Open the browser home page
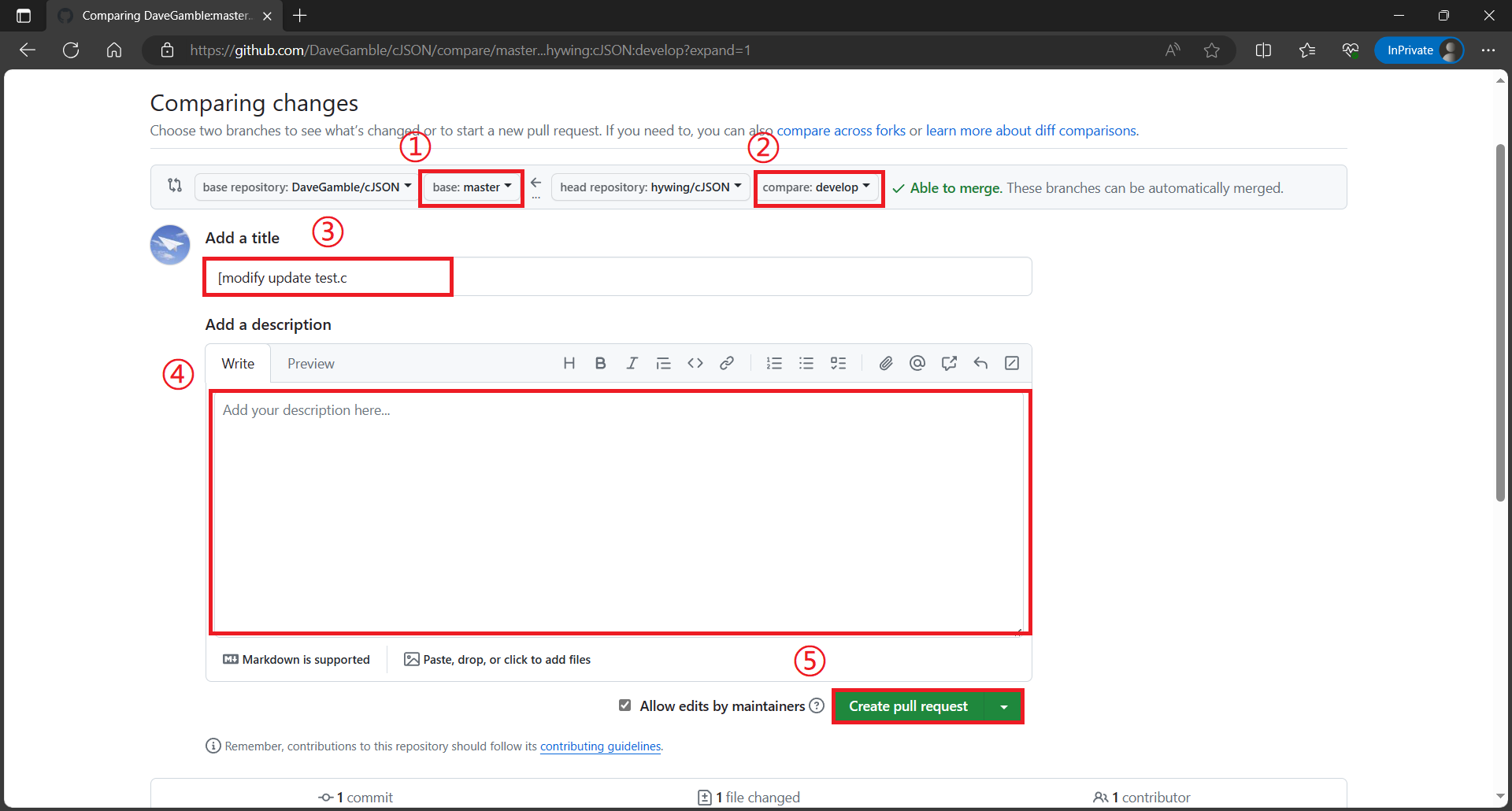The image size is (1512, 811). click(x=114, y=50)
